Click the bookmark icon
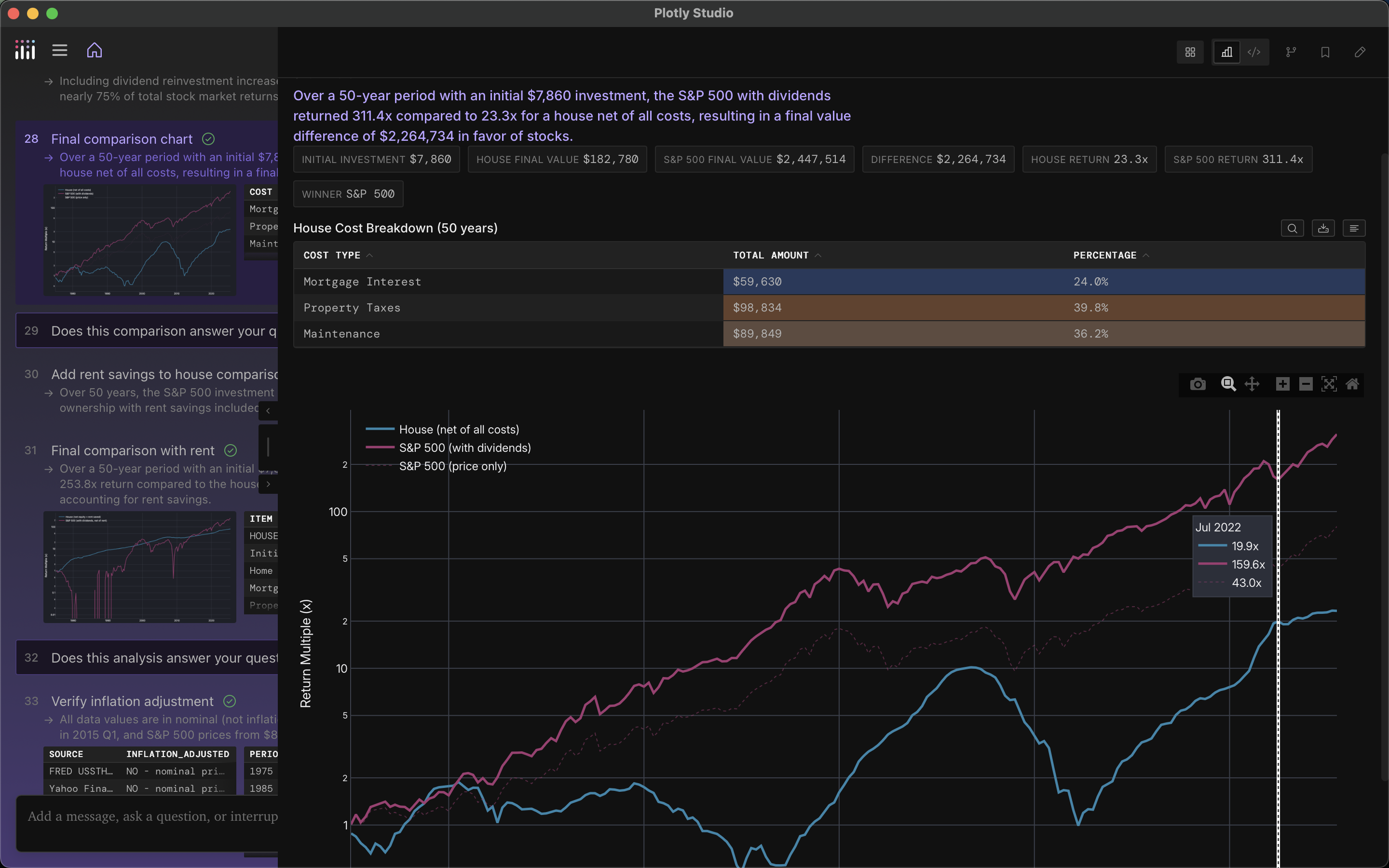1389x868 pixels. [x=1325, y=52]
